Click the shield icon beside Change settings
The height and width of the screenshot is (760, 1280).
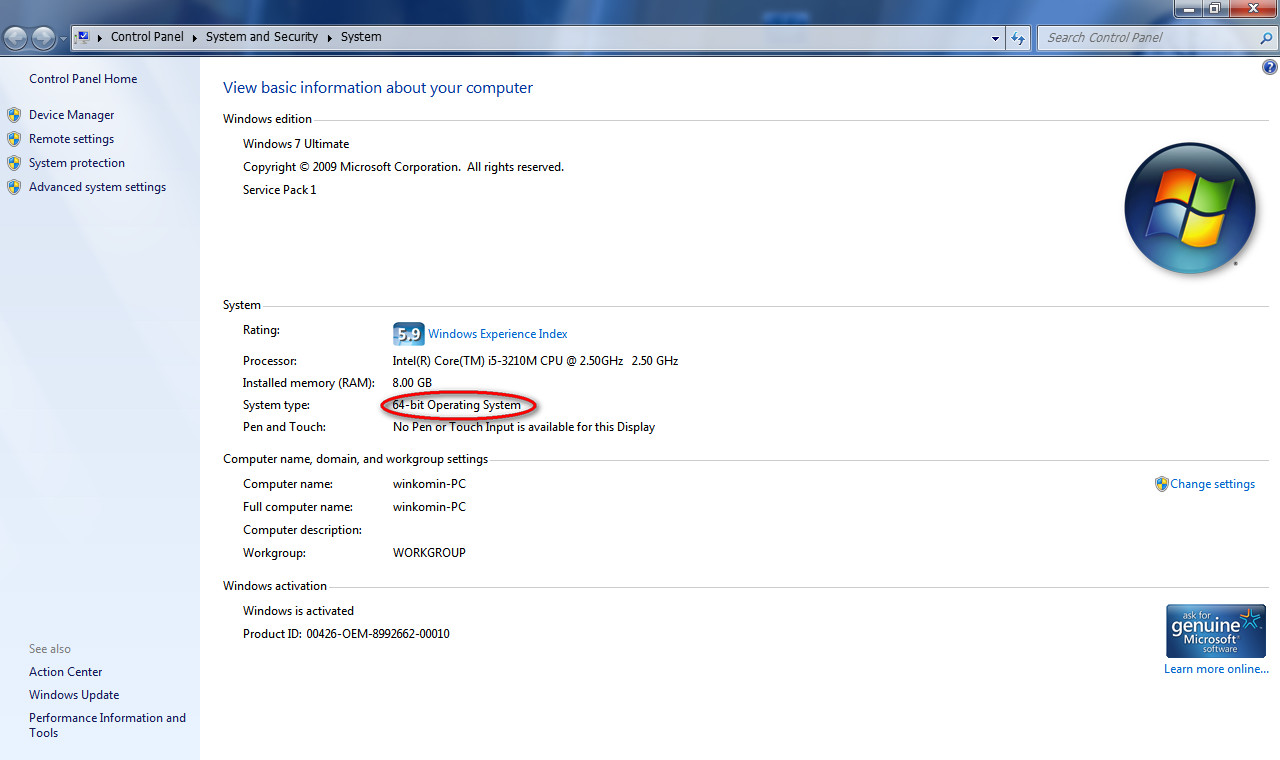click(x=1161, y=484)
